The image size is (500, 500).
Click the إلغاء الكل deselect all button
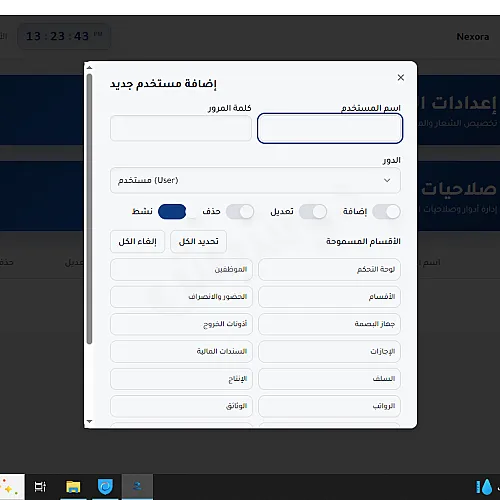coord(137,241)
